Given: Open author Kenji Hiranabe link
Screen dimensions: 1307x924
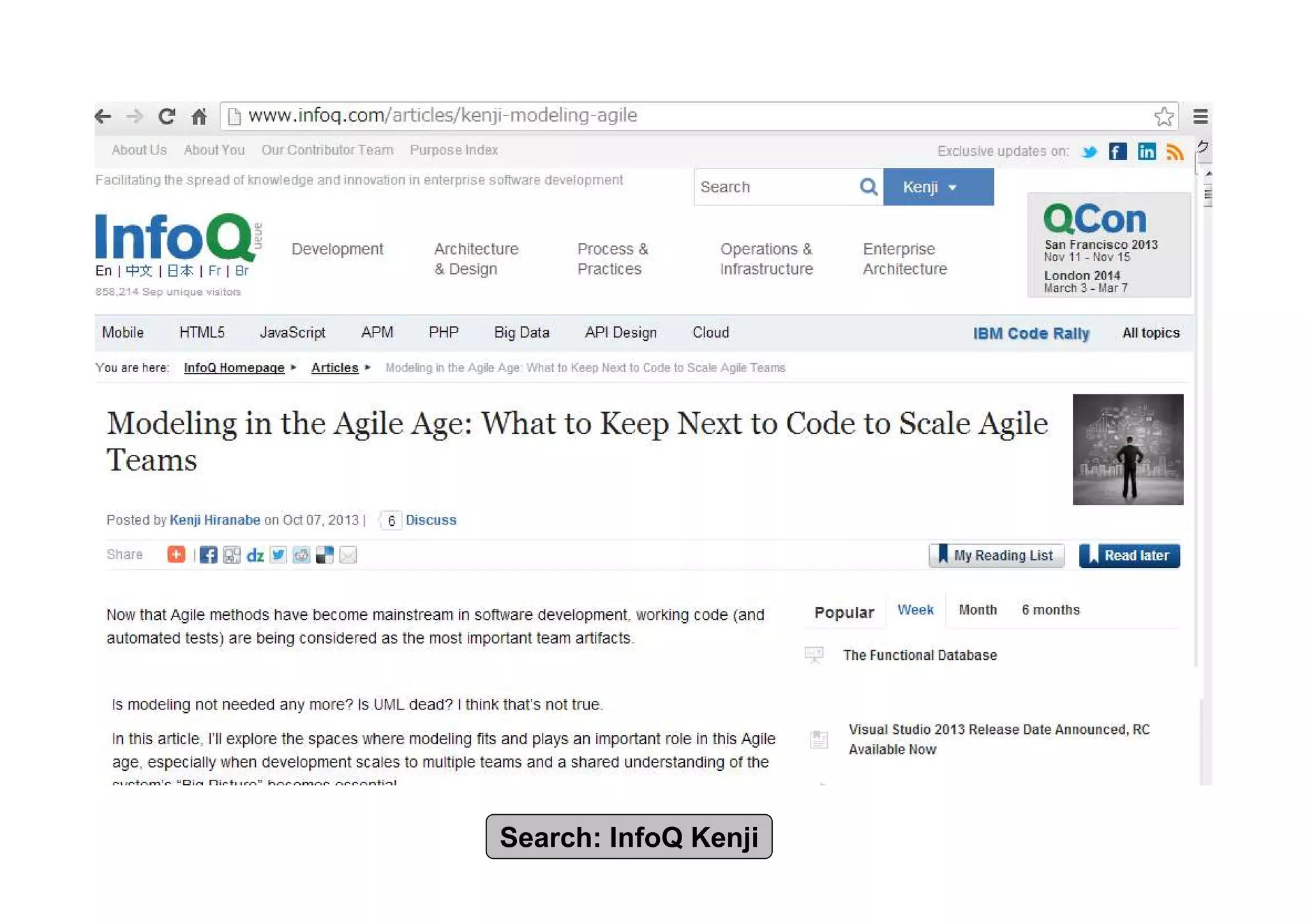Looking at the screenshot, I should 214,520.
